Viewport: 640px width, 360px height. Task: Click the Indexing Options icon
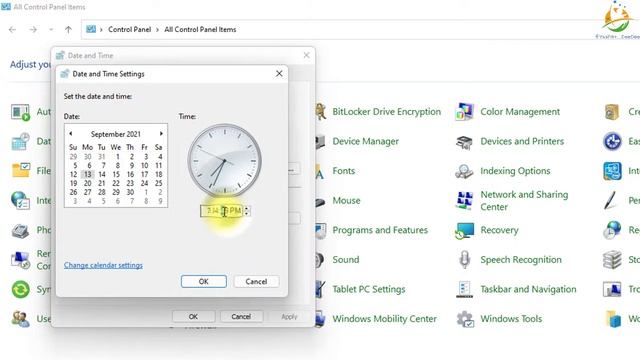click(464, 171)
